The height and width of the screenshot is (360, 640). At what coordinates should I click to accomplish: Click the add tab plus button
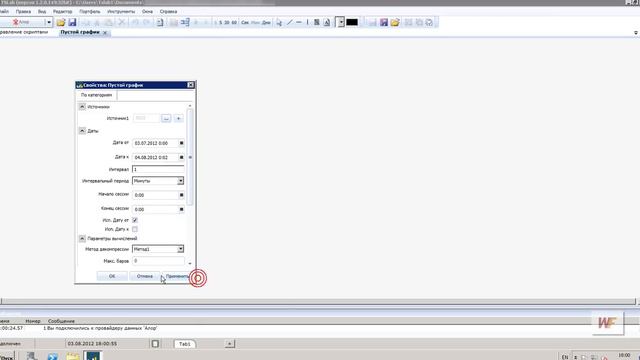pos(230,344)
